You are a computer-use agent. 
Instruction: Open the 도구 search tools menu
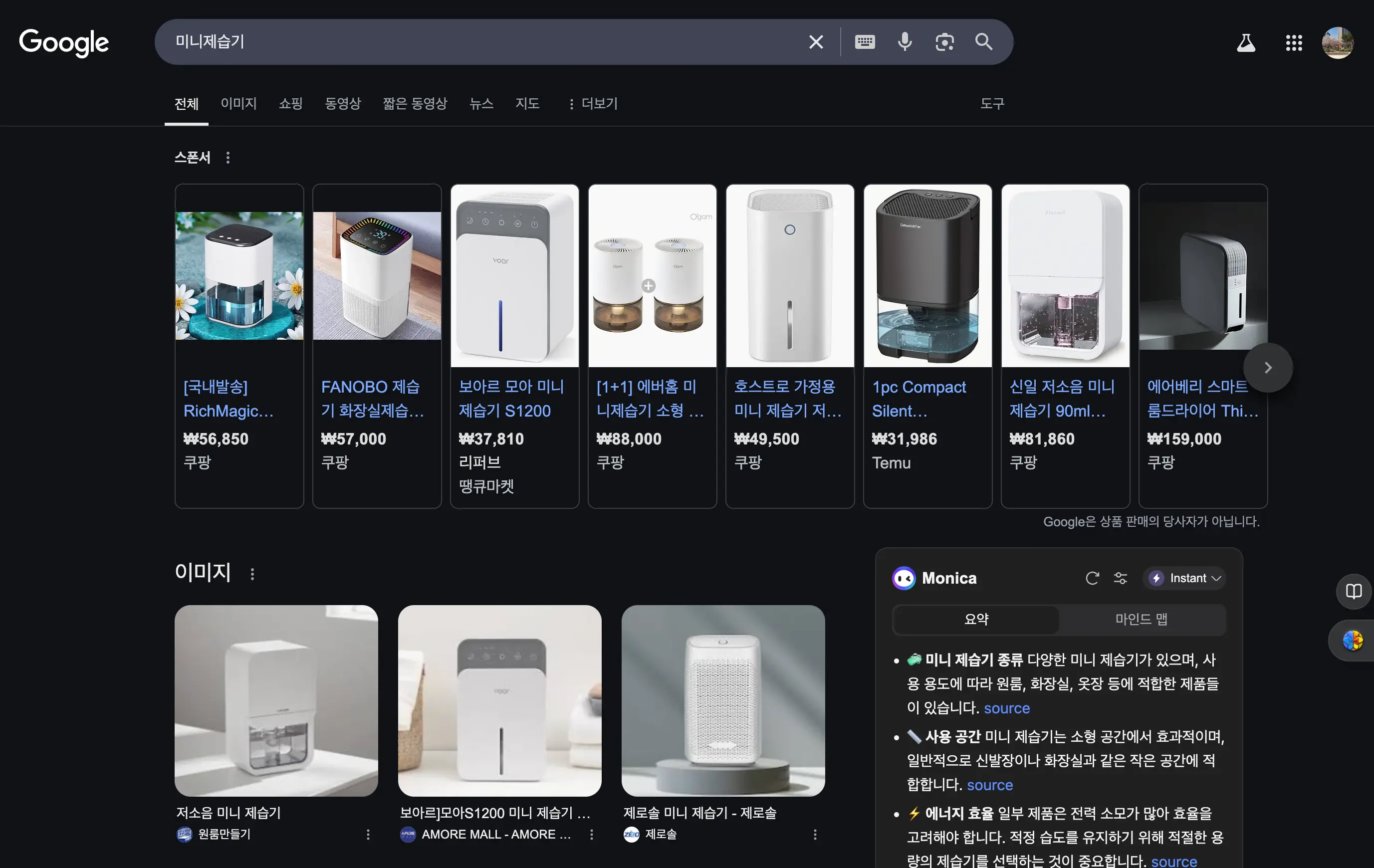pyautogui.click(x=992, y=103)
